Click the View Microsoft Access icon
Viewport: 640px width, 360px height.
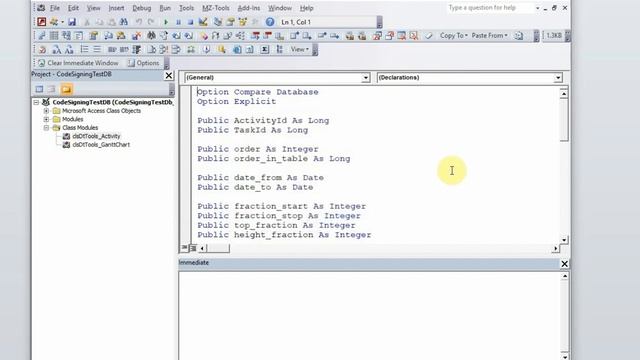click(x=42, y=22)
